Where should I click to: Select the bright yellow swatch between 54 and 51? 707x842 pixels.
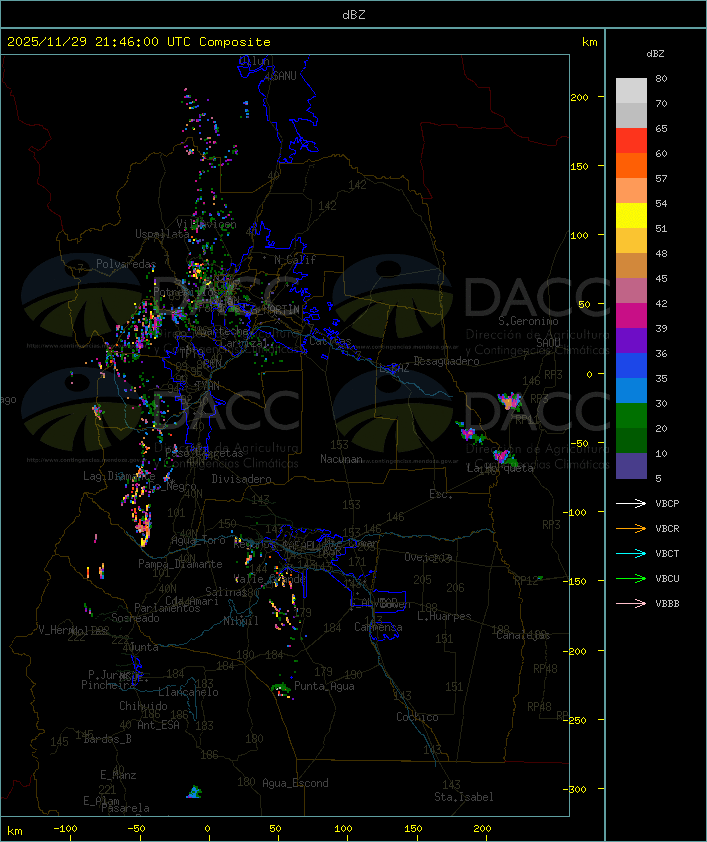pyautogui.click(x=631, y=216)
